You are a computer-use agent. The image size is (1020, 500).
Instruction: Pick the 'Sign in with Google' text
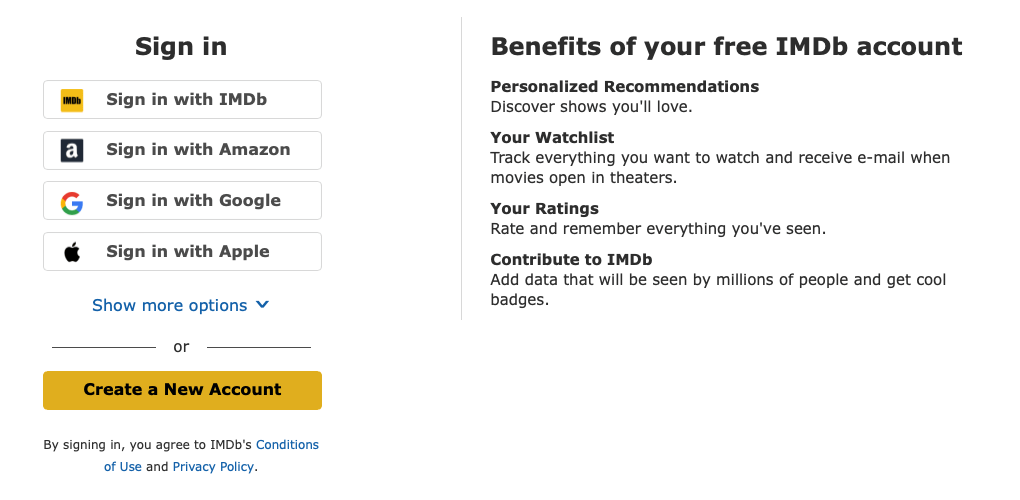[194, 200]
